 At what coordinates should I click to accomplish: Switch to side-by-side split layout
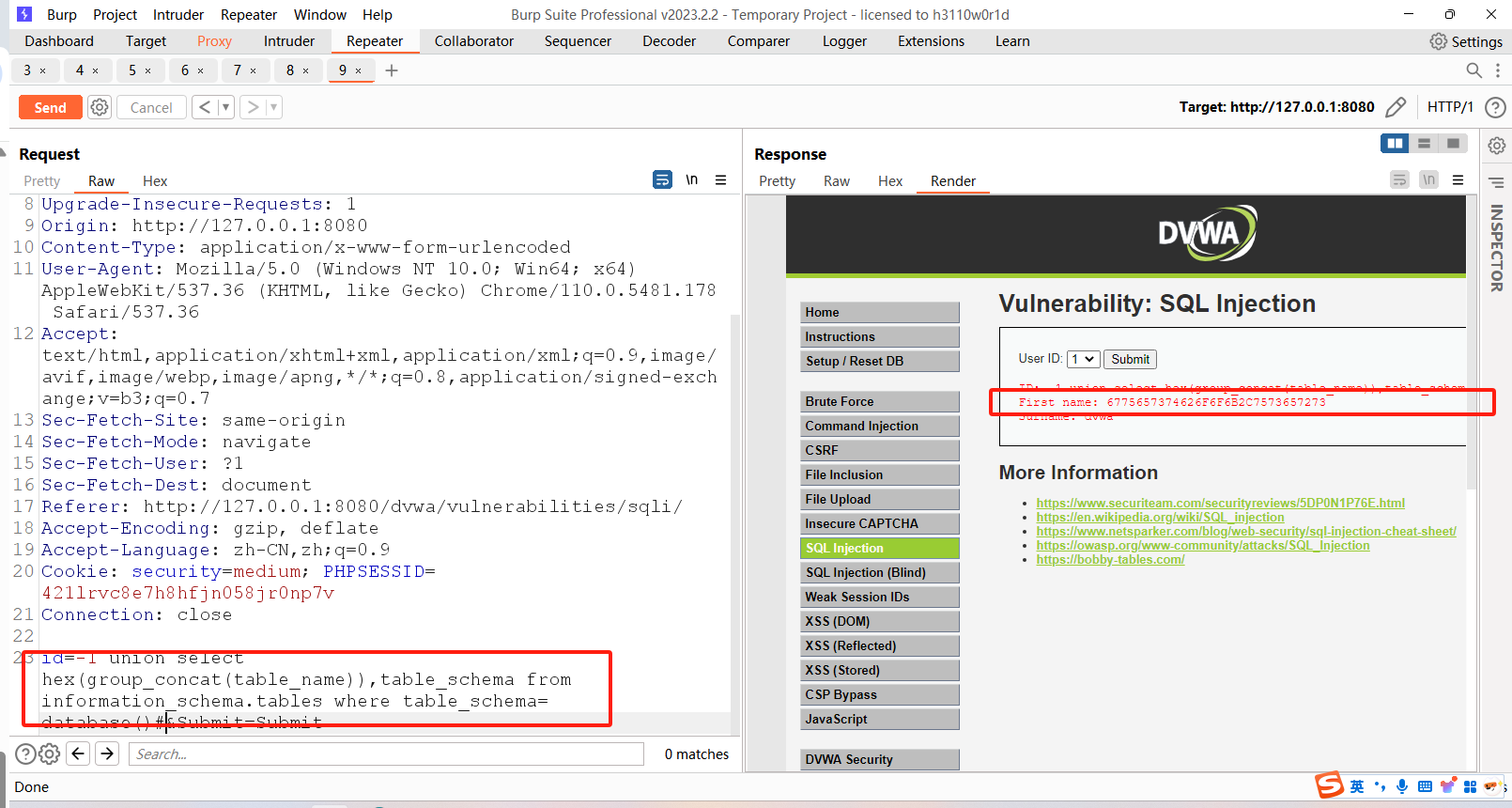point(1395,143)
